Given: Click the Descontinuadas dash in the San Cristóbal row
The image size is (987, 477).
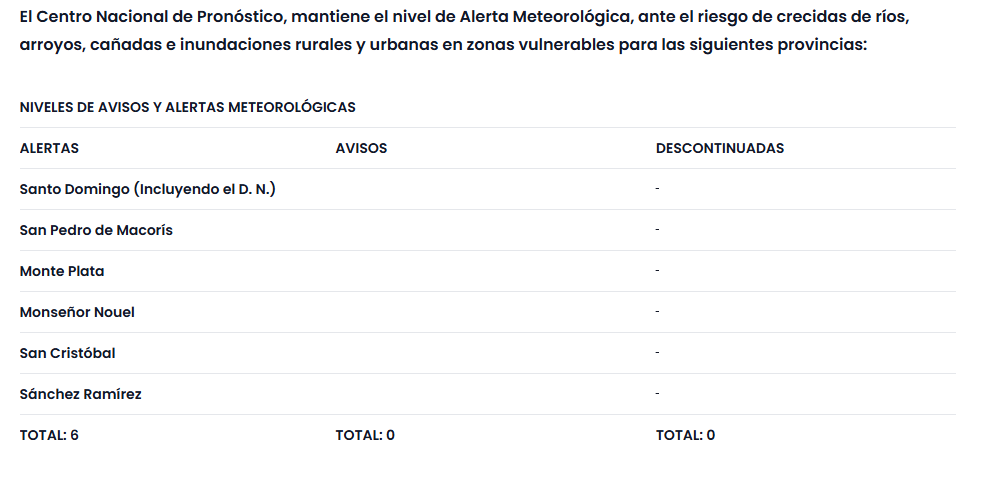Looking at the screenshot, I should pos(658,353).
